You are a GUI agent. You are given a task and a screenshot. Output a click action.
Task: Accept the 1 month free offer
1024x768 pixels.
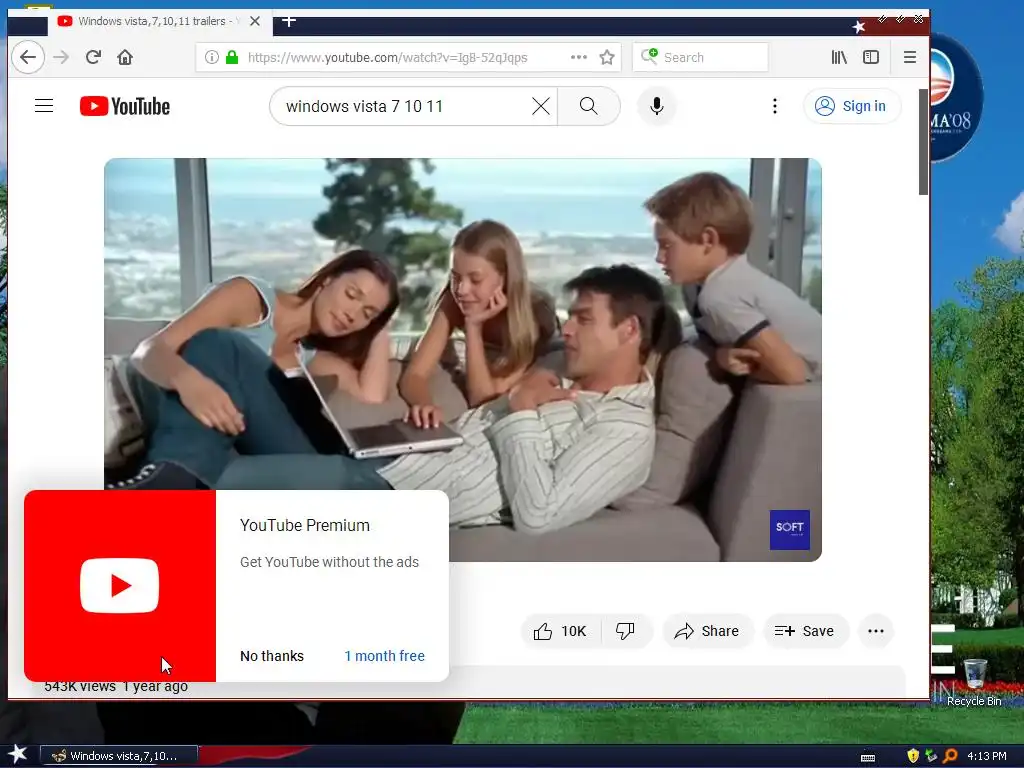coord(385,656)
